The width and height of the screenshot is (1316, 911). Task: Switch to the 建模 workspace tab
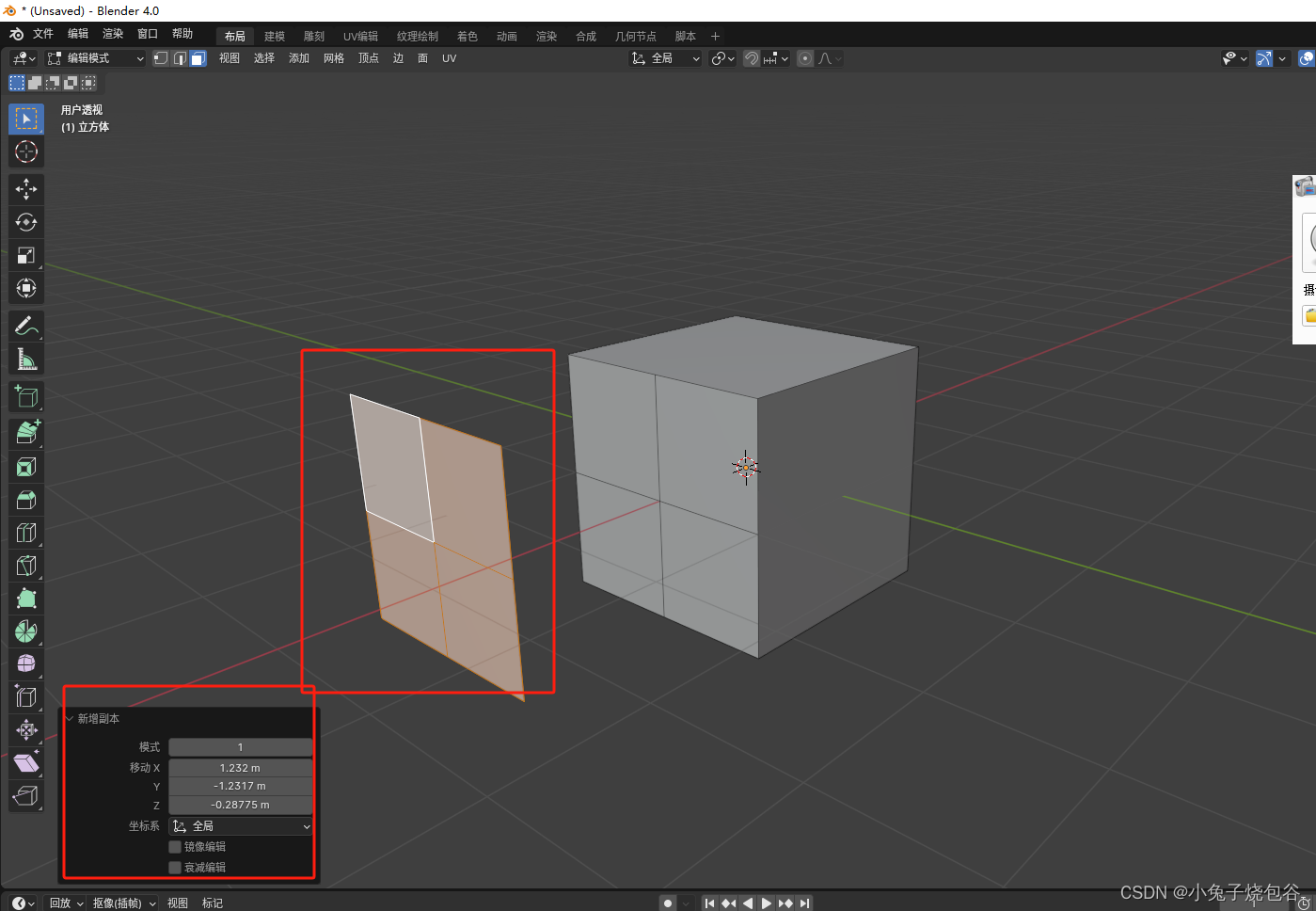275,37
